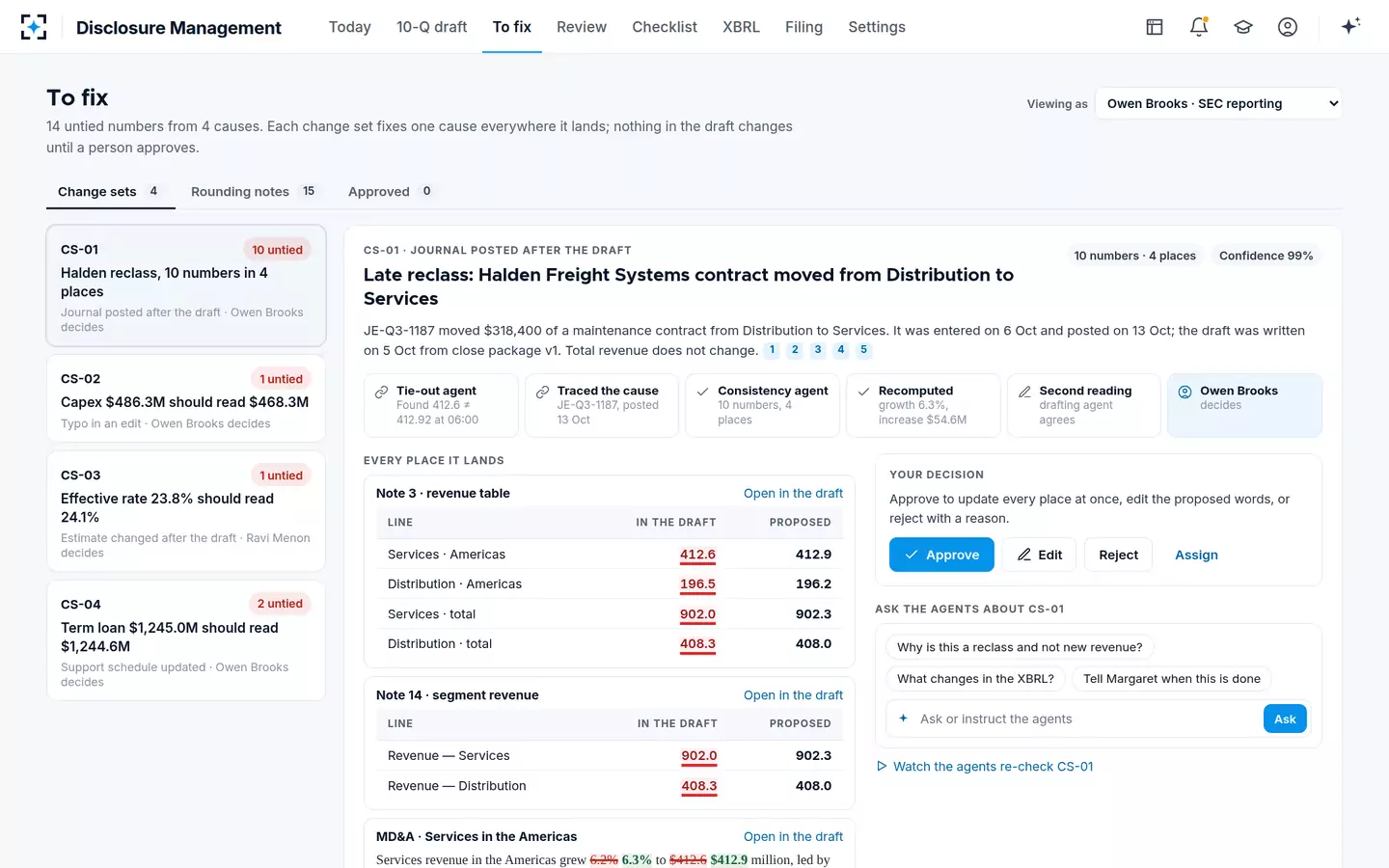The height and width of the screenshot is (868, 1389).
Task: Expand Watch the agents re-check CS-01
Action: tap(985, 767)
